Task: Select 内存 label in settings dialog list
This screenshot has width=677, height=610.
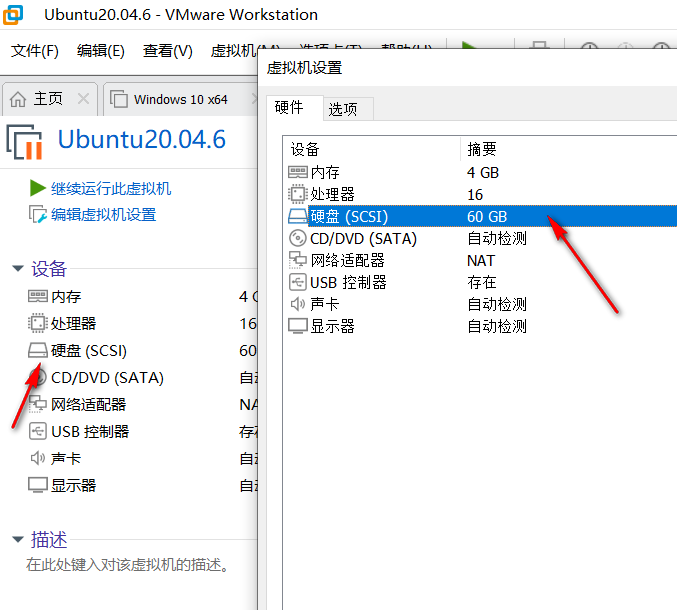Action: click(x=325, y=173)
